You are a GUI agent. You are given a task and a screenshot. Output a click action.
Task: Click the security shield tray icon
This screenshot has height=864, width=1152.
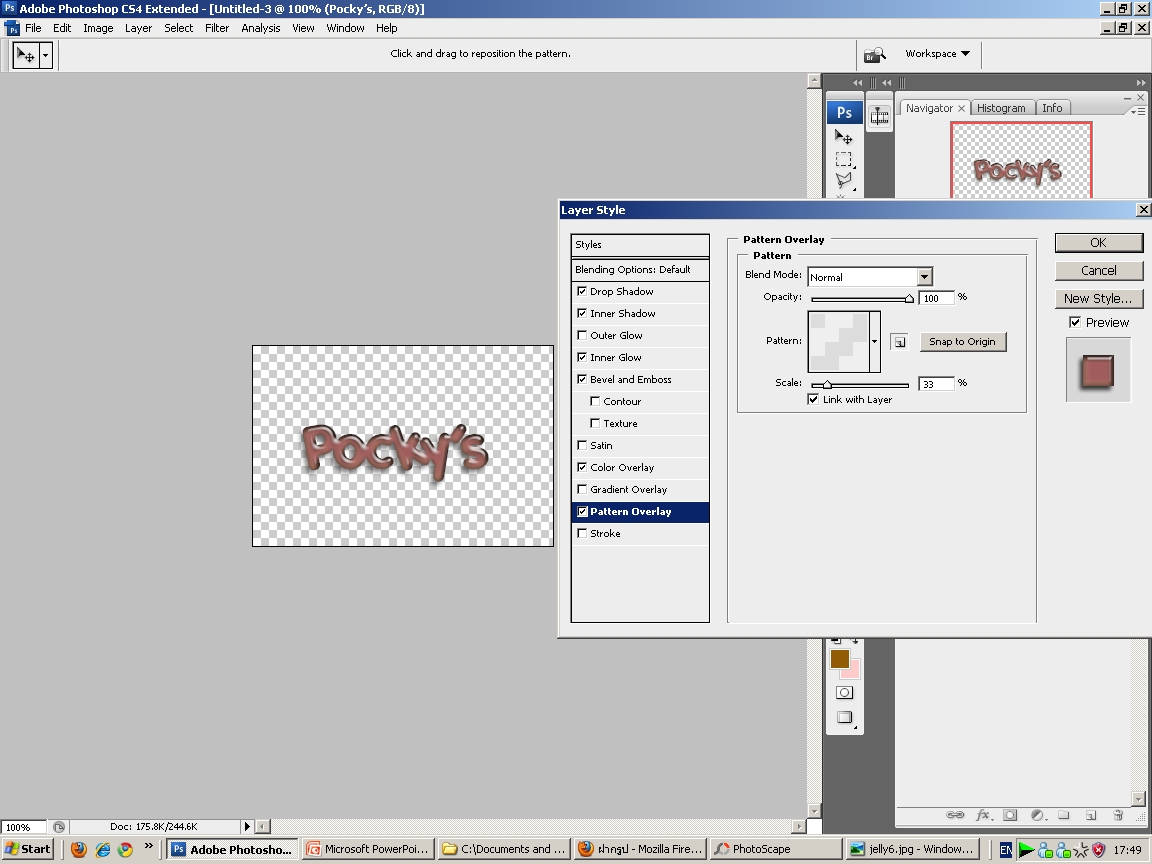[x=1098, y=850]
